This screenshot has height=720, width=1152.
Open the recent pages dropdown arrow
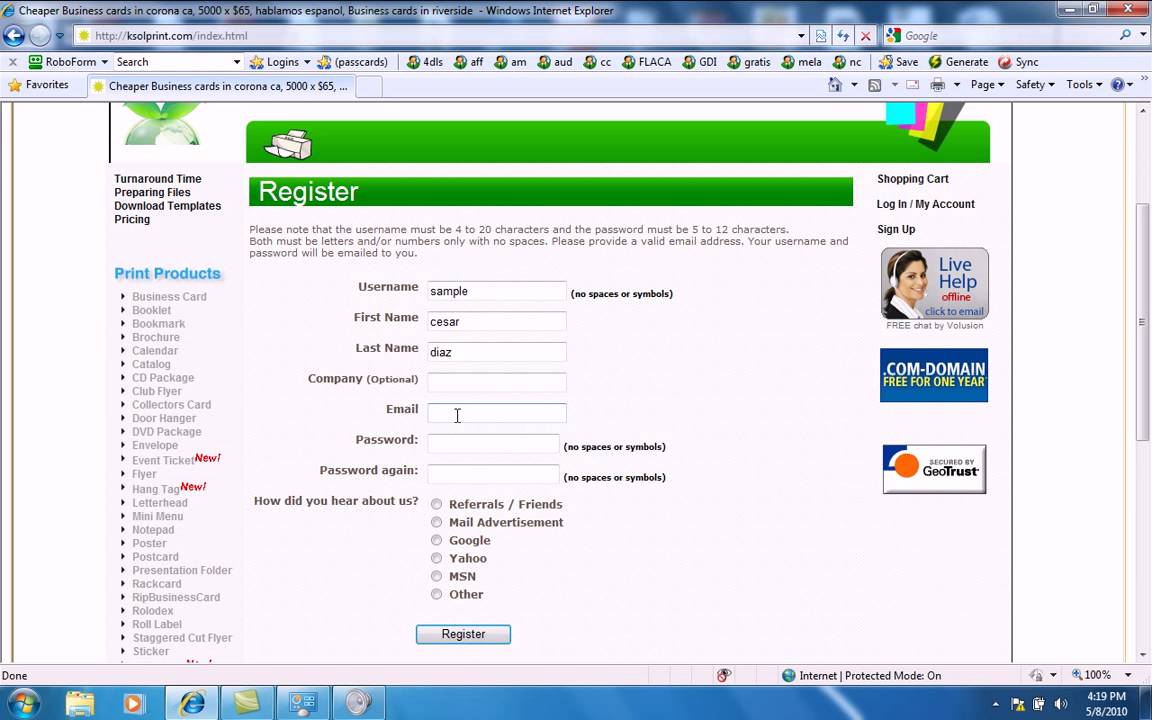(x=60, y=35)
